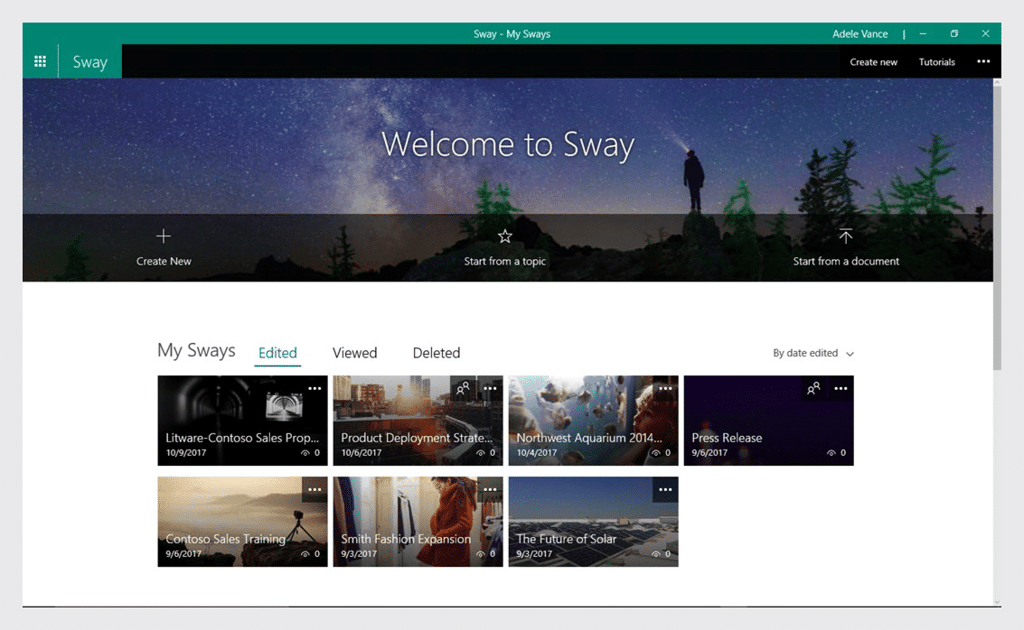This screenshot has width=1024, height=630.
Task: Click view count eye on Product Deployment Strategy card
Action: (481, 452)
